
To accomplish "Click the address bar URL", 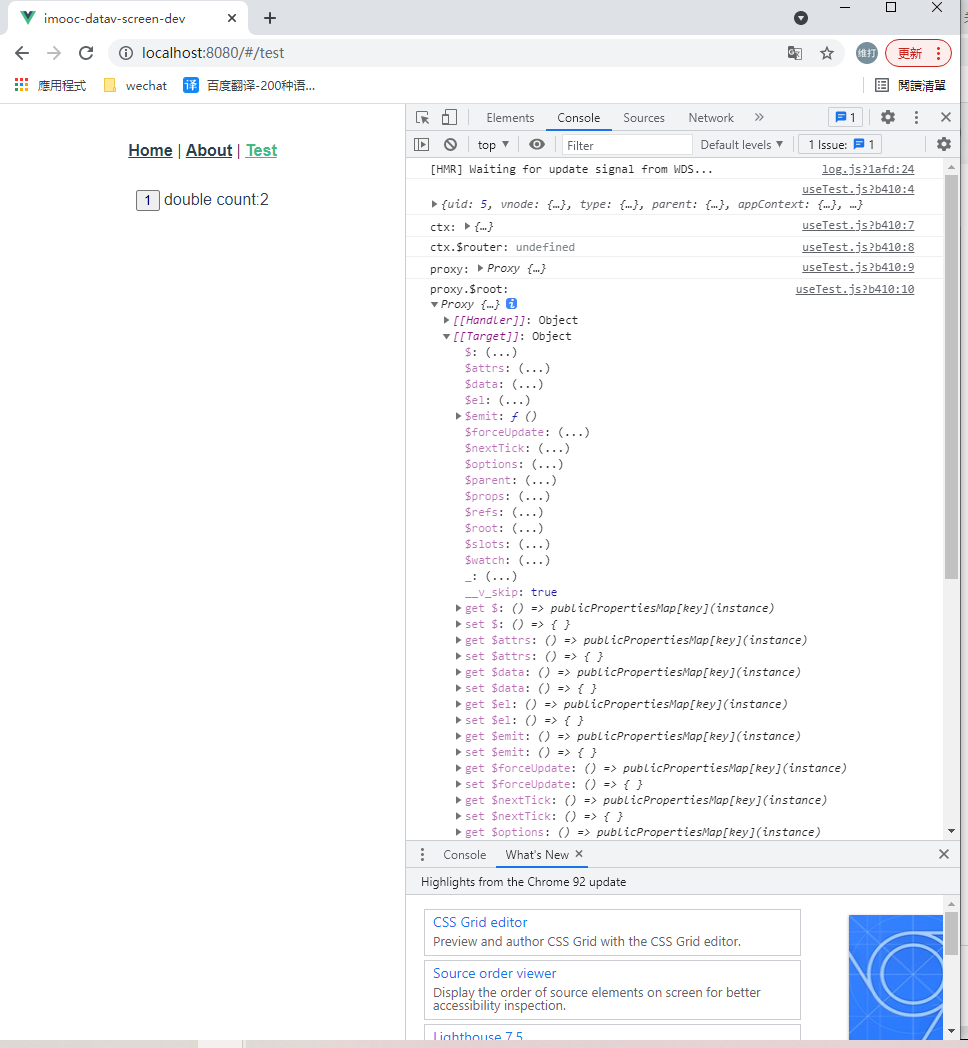I will 213,53.
